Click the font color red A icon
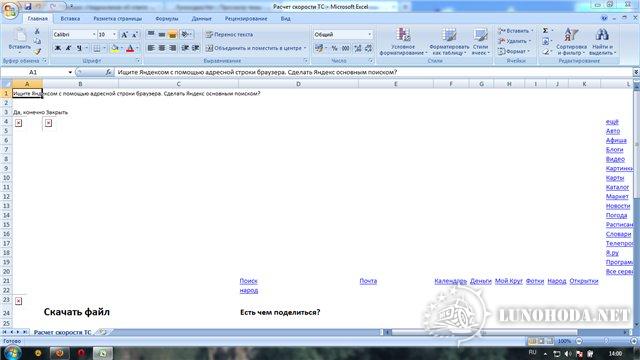The image size is (640, 360). (130, 48)
